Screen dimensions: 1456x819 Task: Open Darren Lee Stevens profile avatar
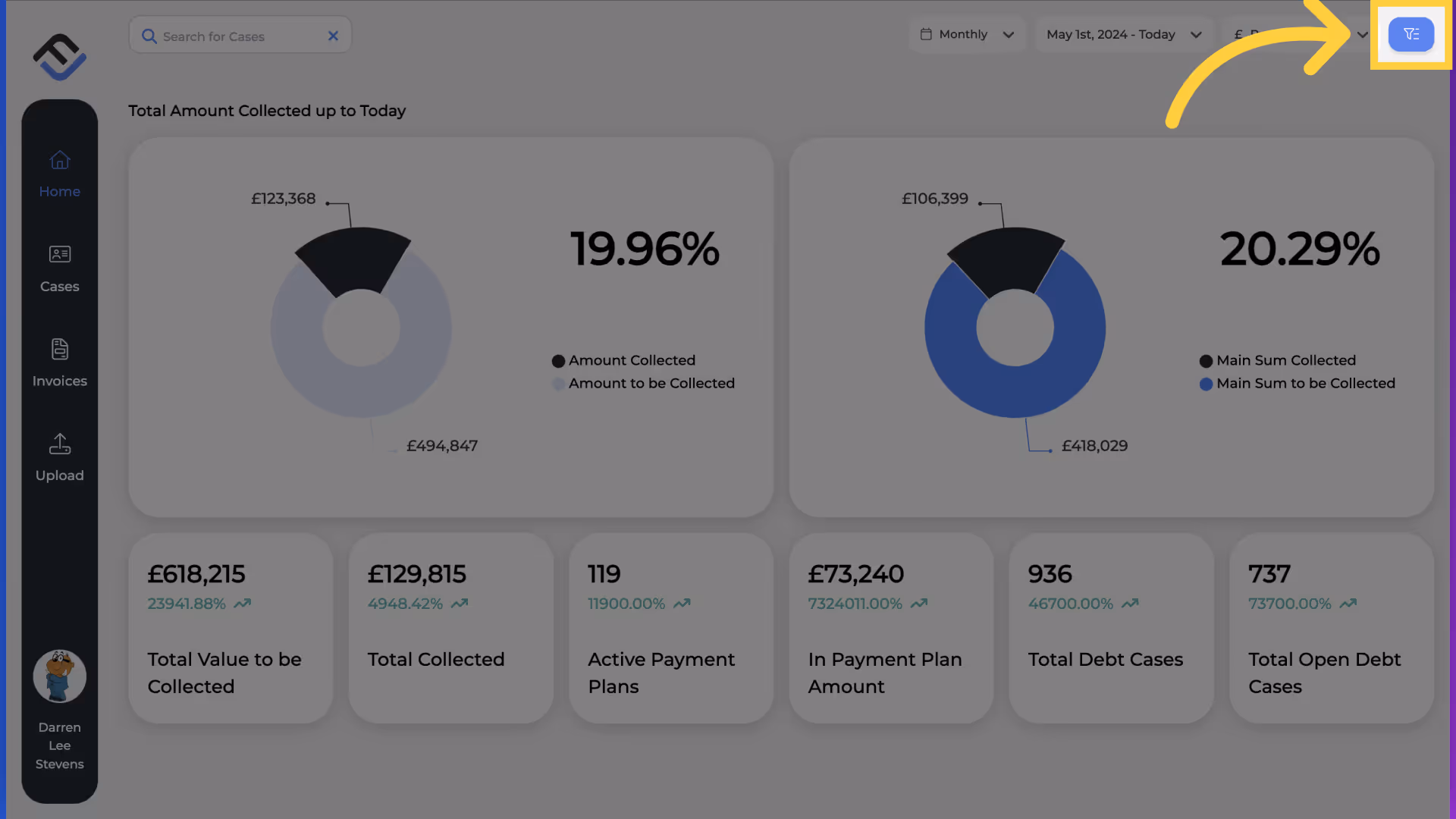coord(59,676)
